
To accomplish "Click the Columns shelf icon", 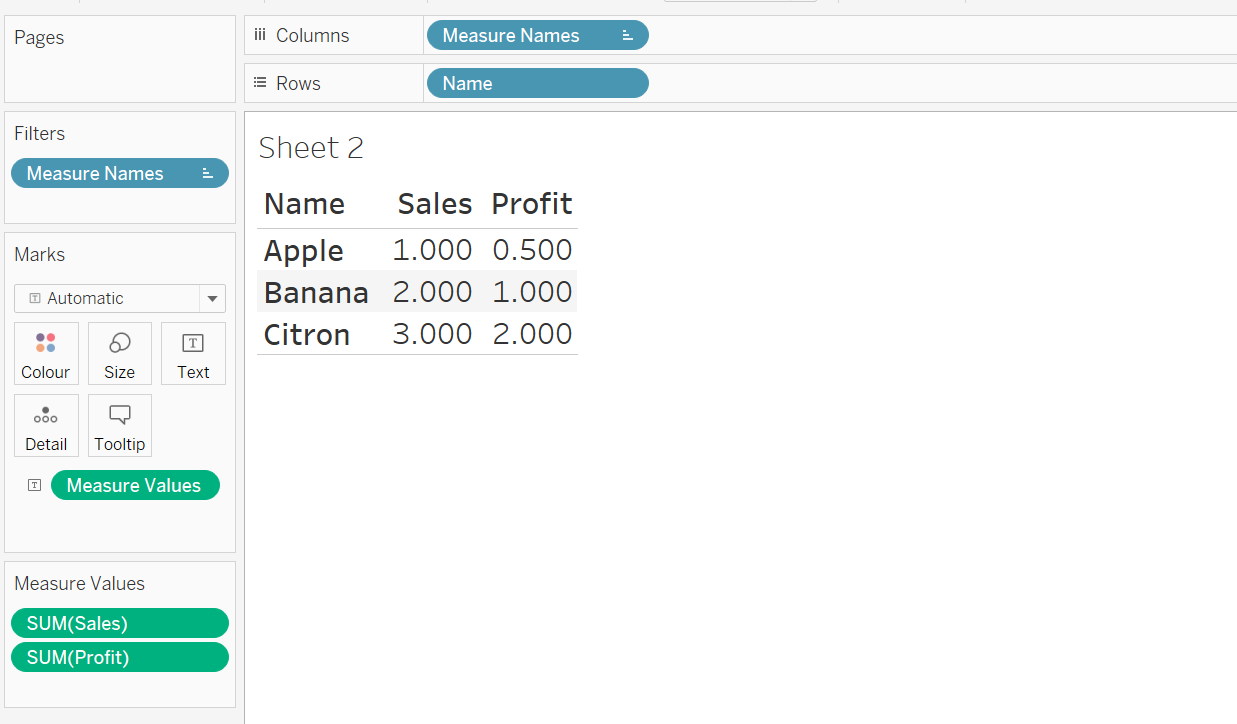I will pyautogui.click(x=260, y=35).
